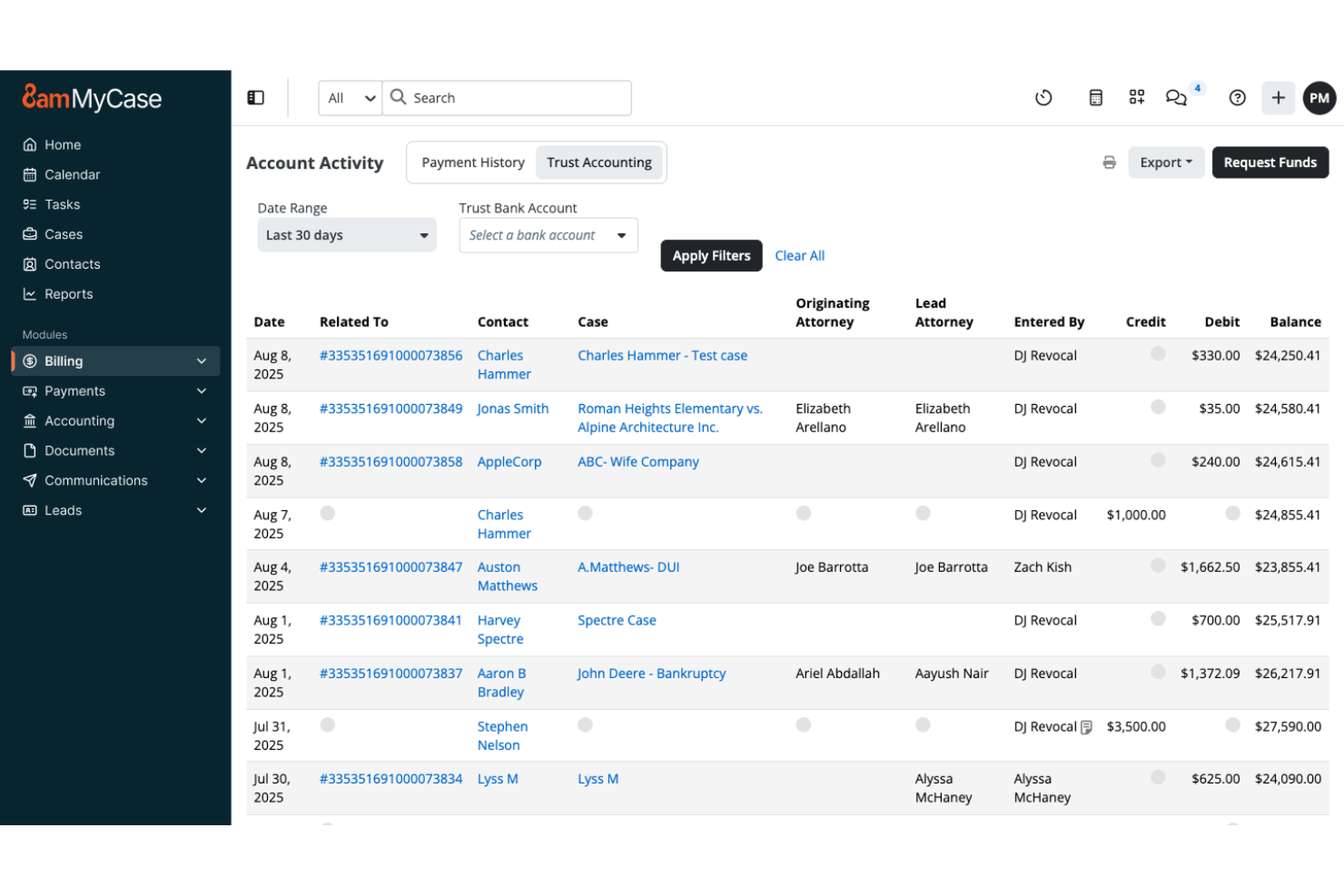Screen dimensions: 1344x896
Task: Open chat messages icon with badge
Action: (1177, 97)
